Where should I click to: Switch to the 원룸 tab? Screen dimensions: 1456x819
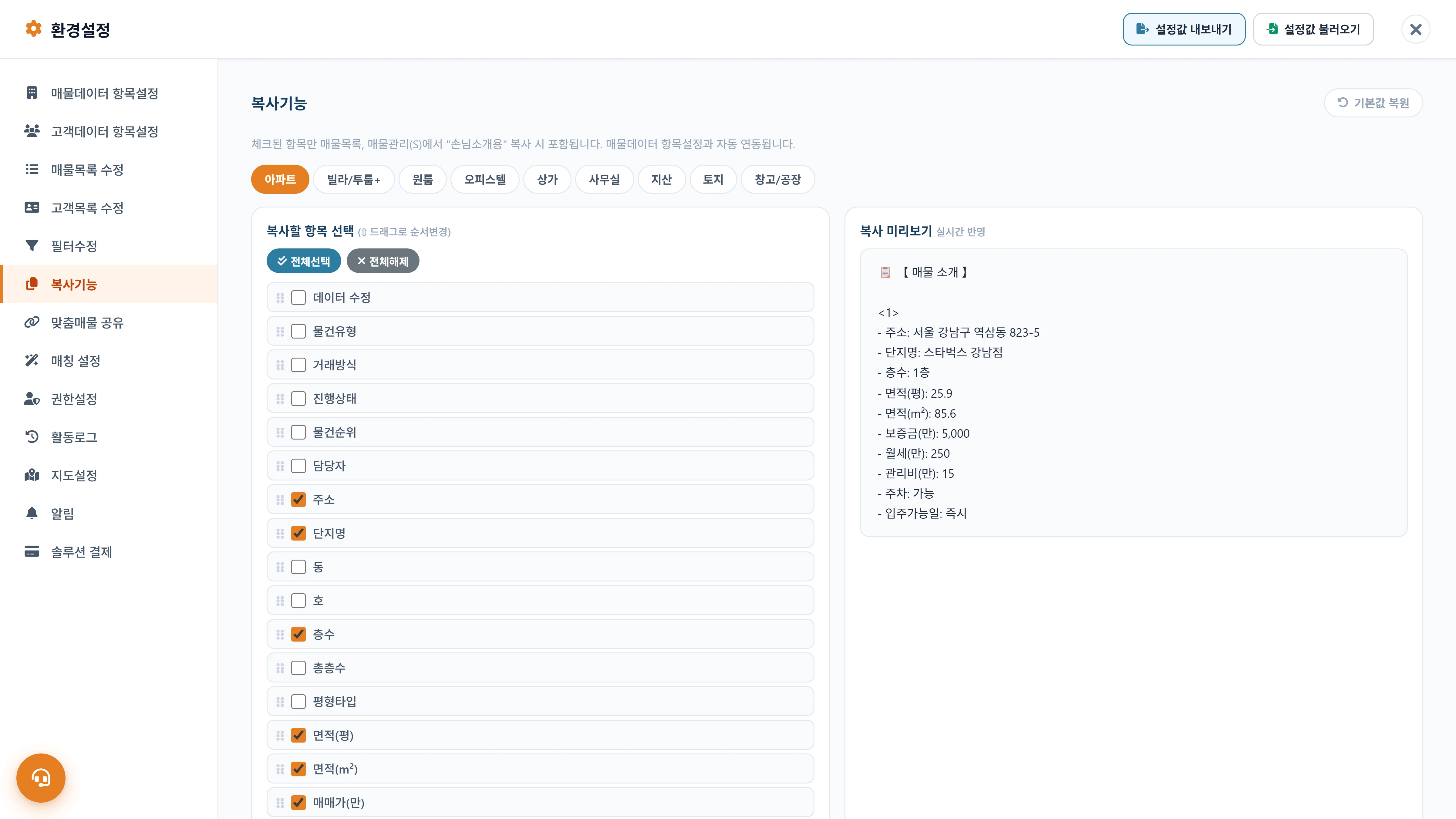pos(422,179)
